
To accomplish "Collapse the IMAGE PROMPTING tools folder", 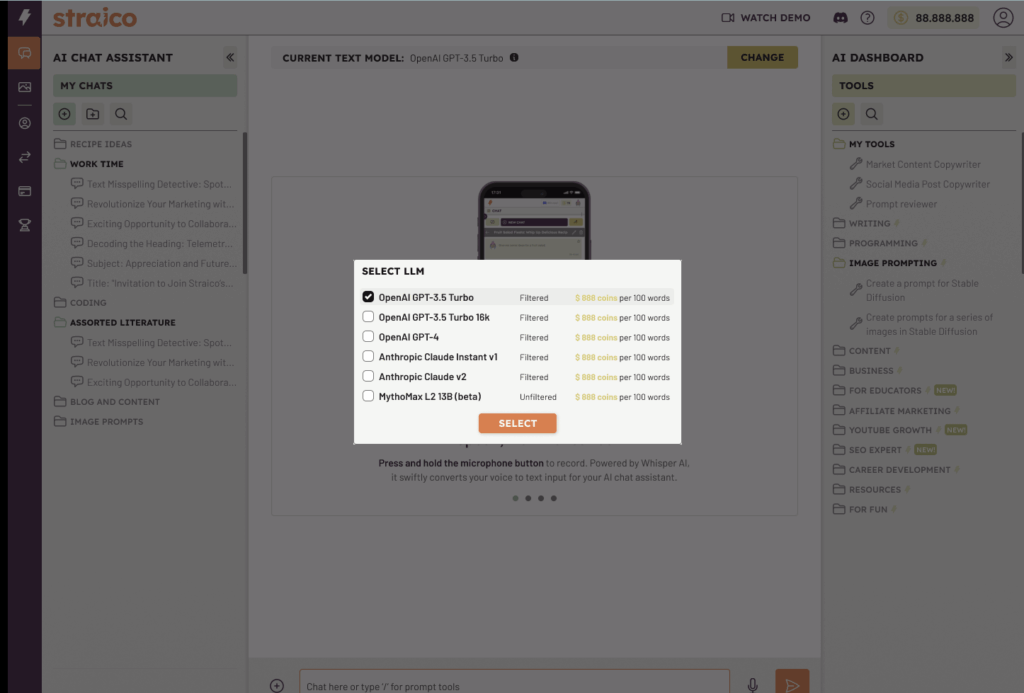I will 885,263.
